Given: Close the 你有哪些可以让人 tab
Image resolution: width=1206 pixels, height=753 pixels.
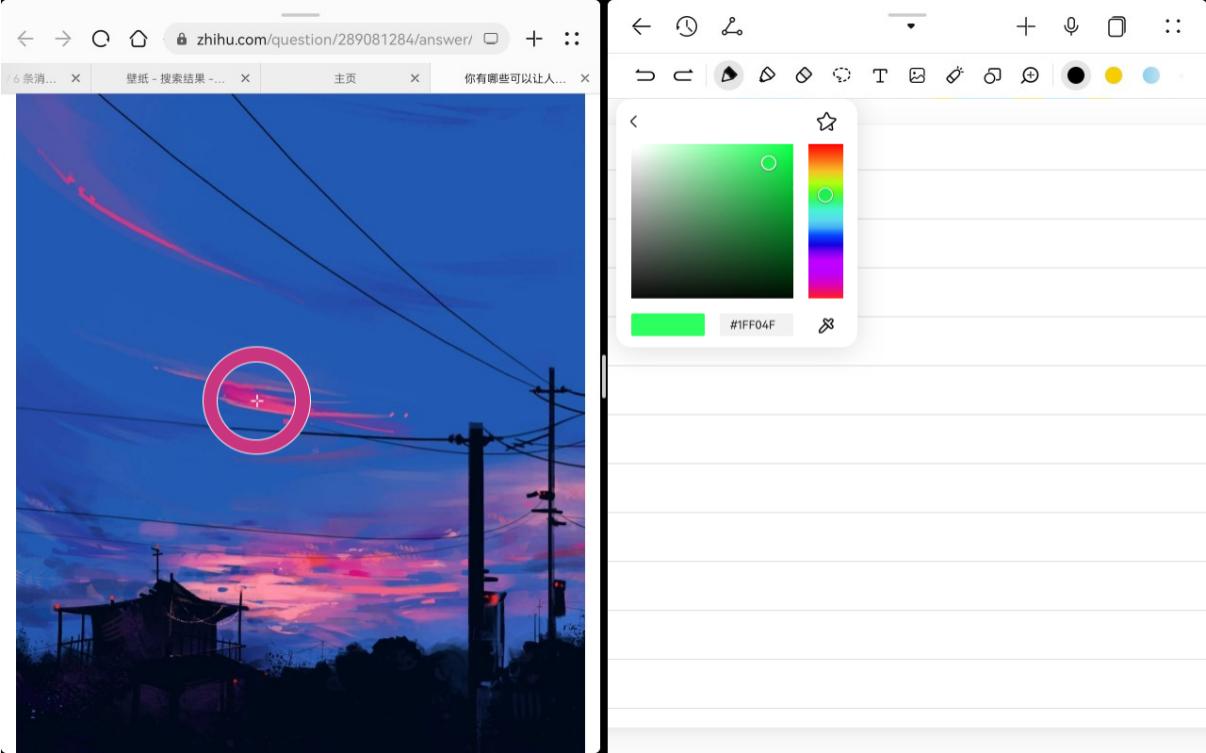Looking at the screenshot, I should click(x=585, y=78).
